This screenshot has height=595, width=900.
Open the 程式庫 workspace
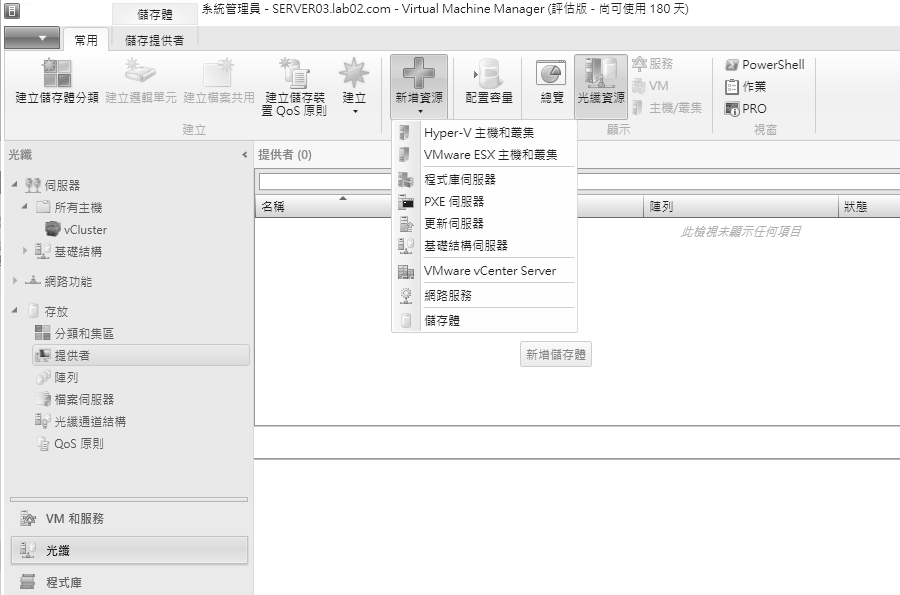pos(129,582)
